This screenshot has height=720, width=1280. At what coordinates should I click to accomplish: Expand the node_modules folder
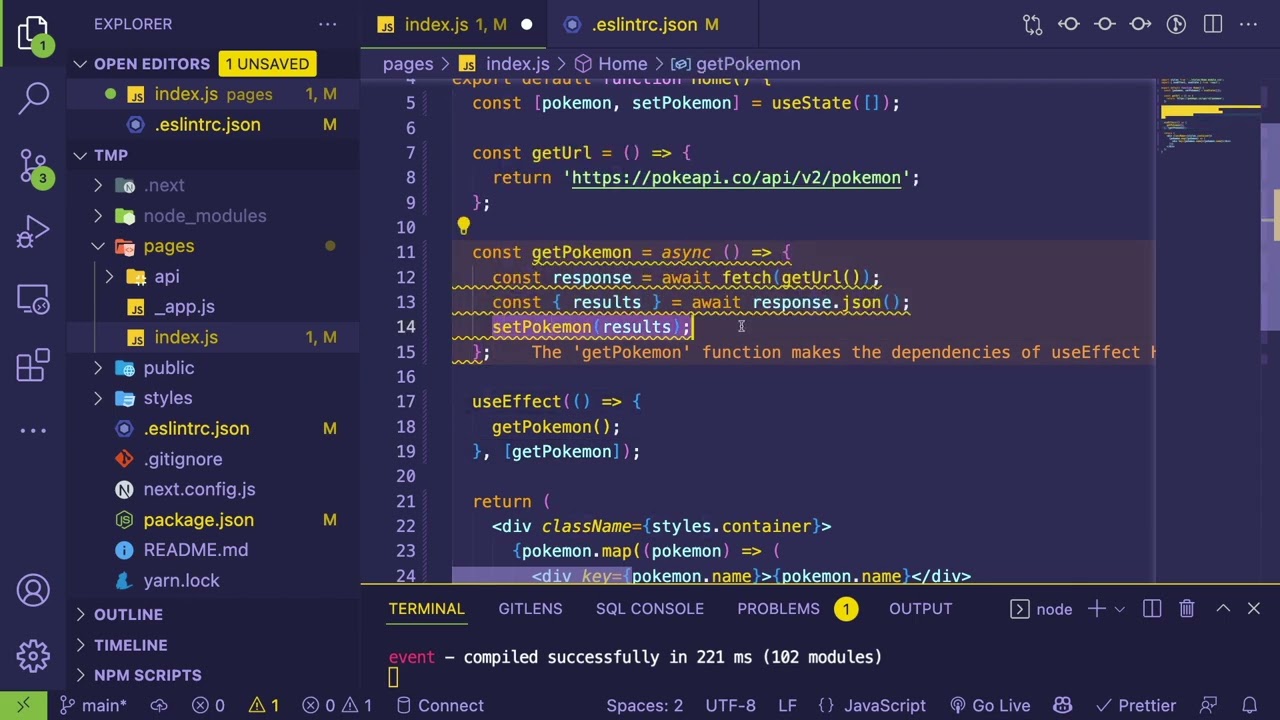tap(98, 216)
